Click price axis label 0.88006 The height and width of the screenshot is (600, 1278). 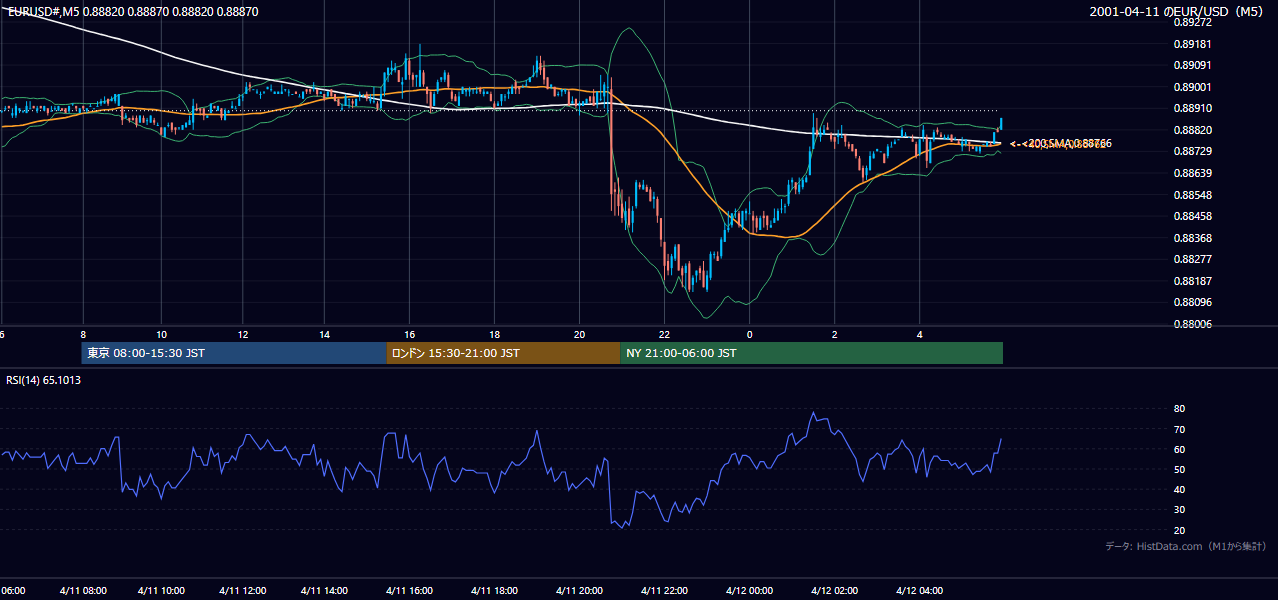click(x=1192, y=324)
